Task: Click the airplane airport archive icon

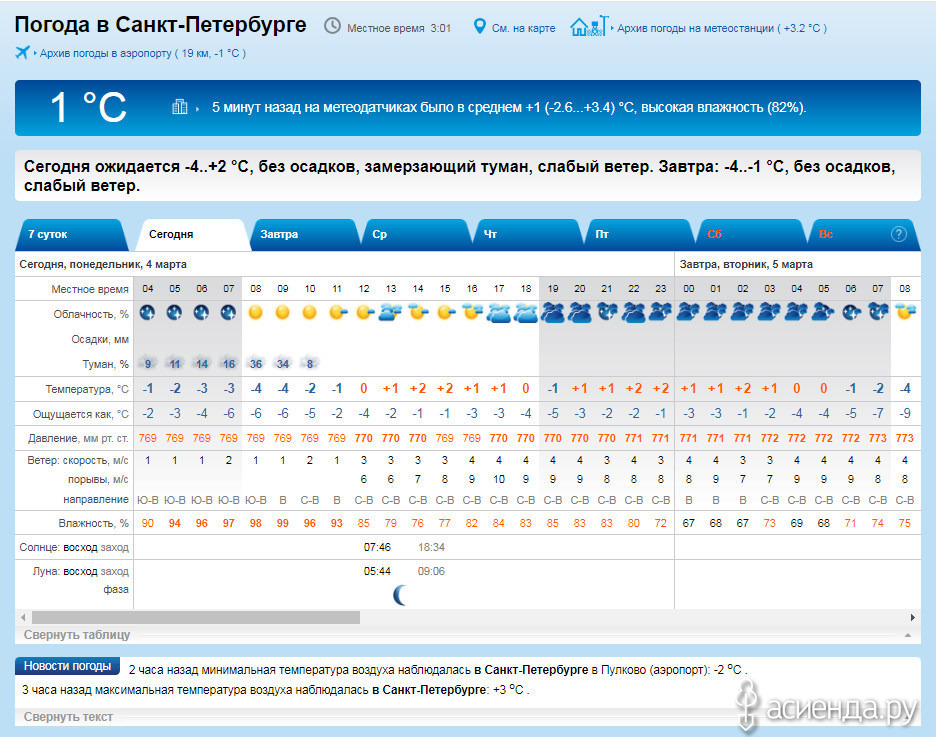Action: tap(23, 53)
